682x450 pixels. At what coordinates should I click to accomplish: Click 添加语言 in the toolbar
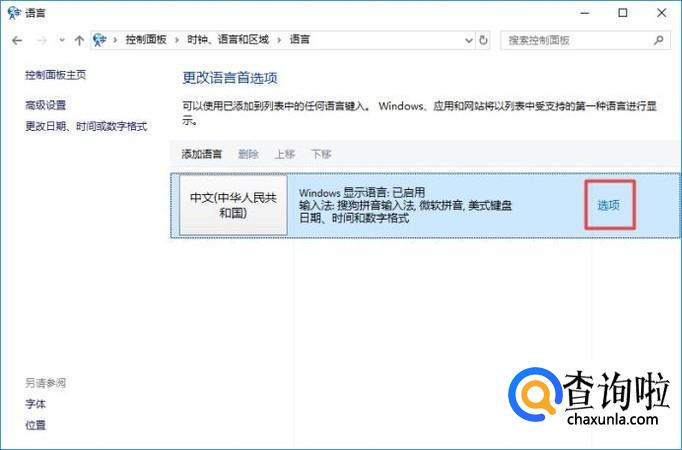click(x=202, y=154)
